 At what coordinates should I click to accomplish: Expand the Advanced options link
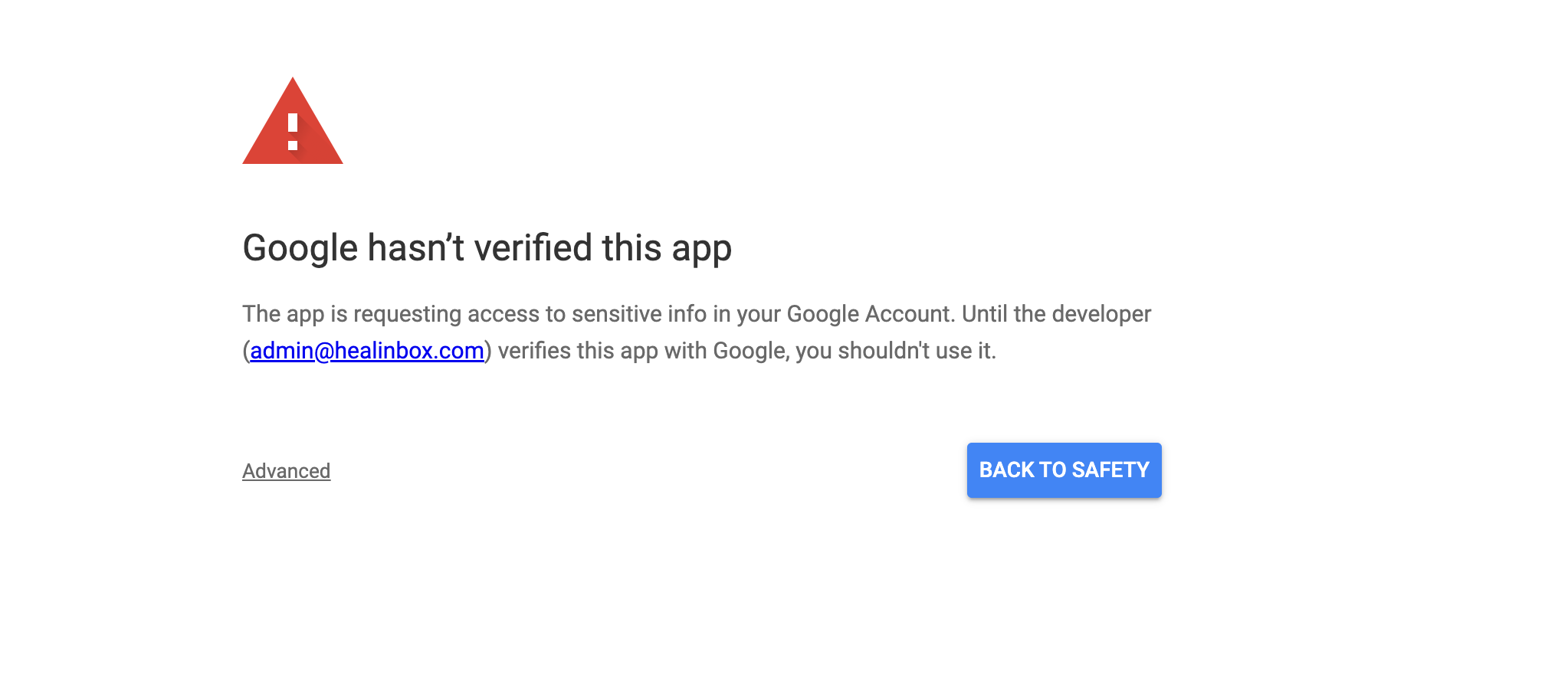(286, 471)
